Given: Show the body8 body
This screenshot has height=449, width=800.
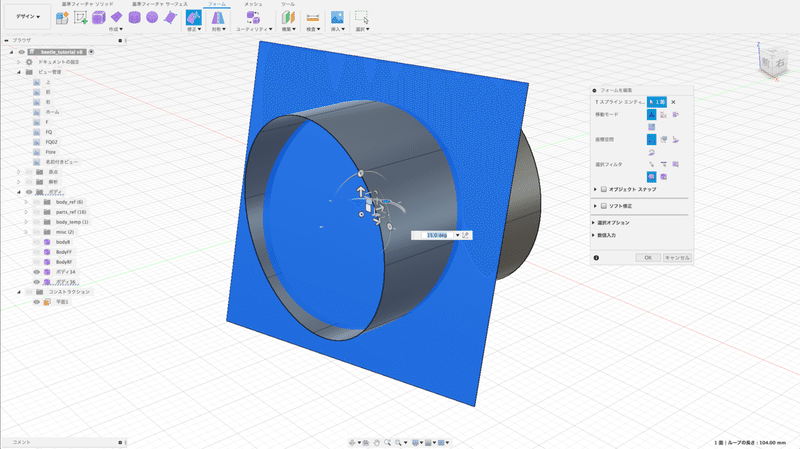Looking at the screenshot, I should point(37,242).
